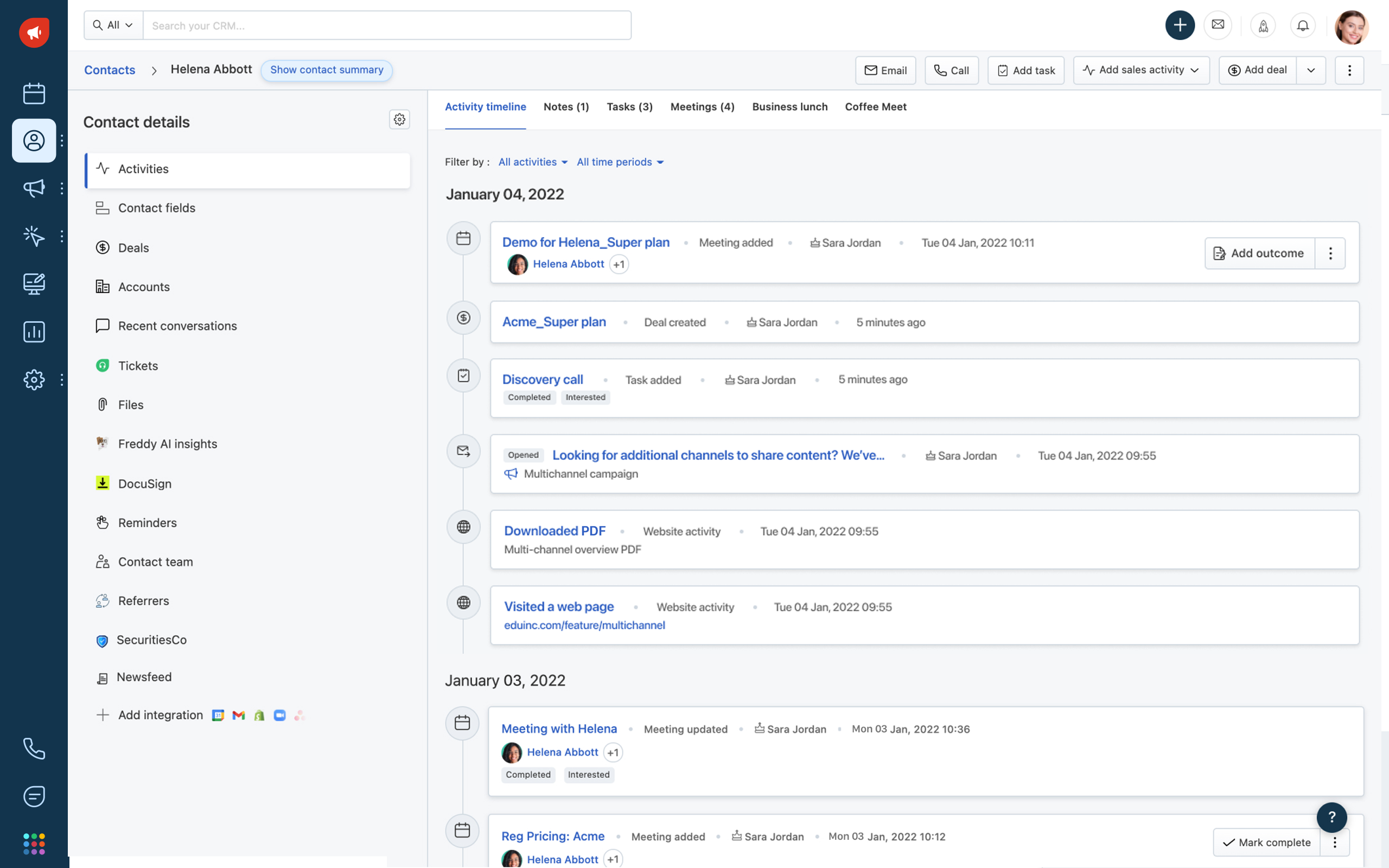Expand the Add deal chevron dropdown
Viewport: 1389px width, 868px height.
[x=1310, y=69]
